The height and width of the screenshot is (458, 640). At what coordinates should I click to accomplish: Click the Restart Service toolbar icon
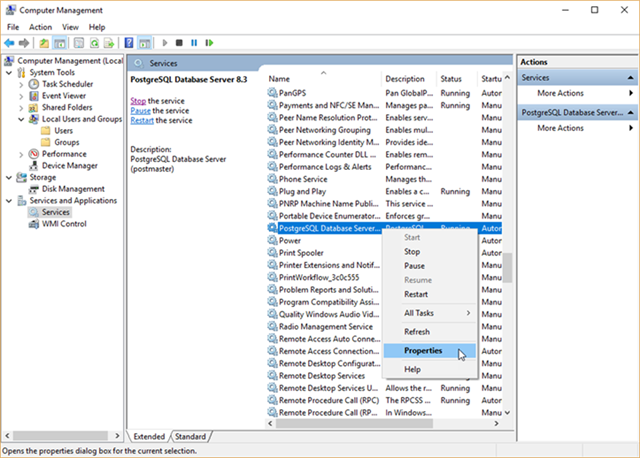208,43
